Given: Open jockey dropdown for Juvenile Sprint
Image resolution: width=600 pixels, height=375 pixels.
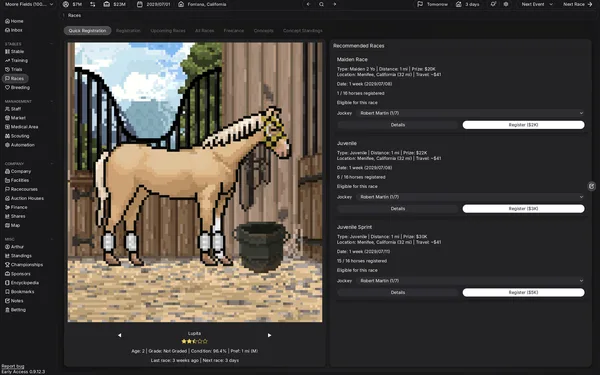Looking at the screenshot, I should point(470,280).
